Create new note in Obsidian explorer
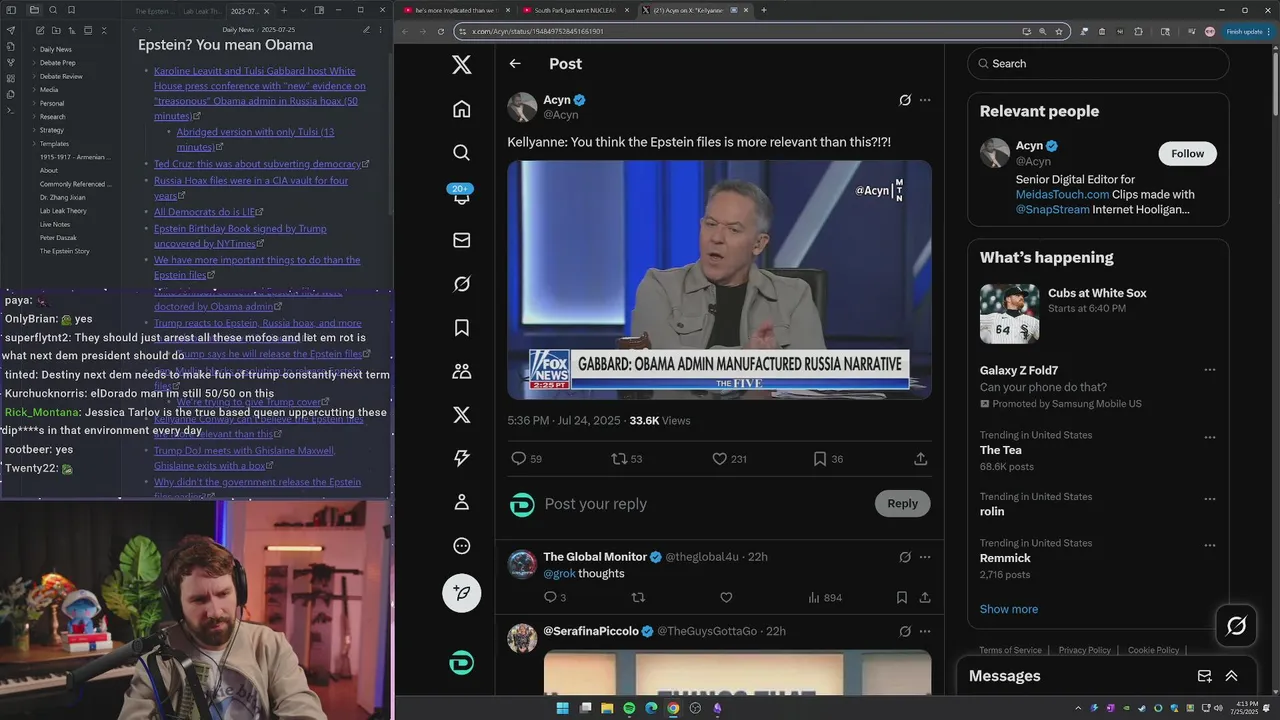The image size is (1280, 720). (x=39, y=31)
